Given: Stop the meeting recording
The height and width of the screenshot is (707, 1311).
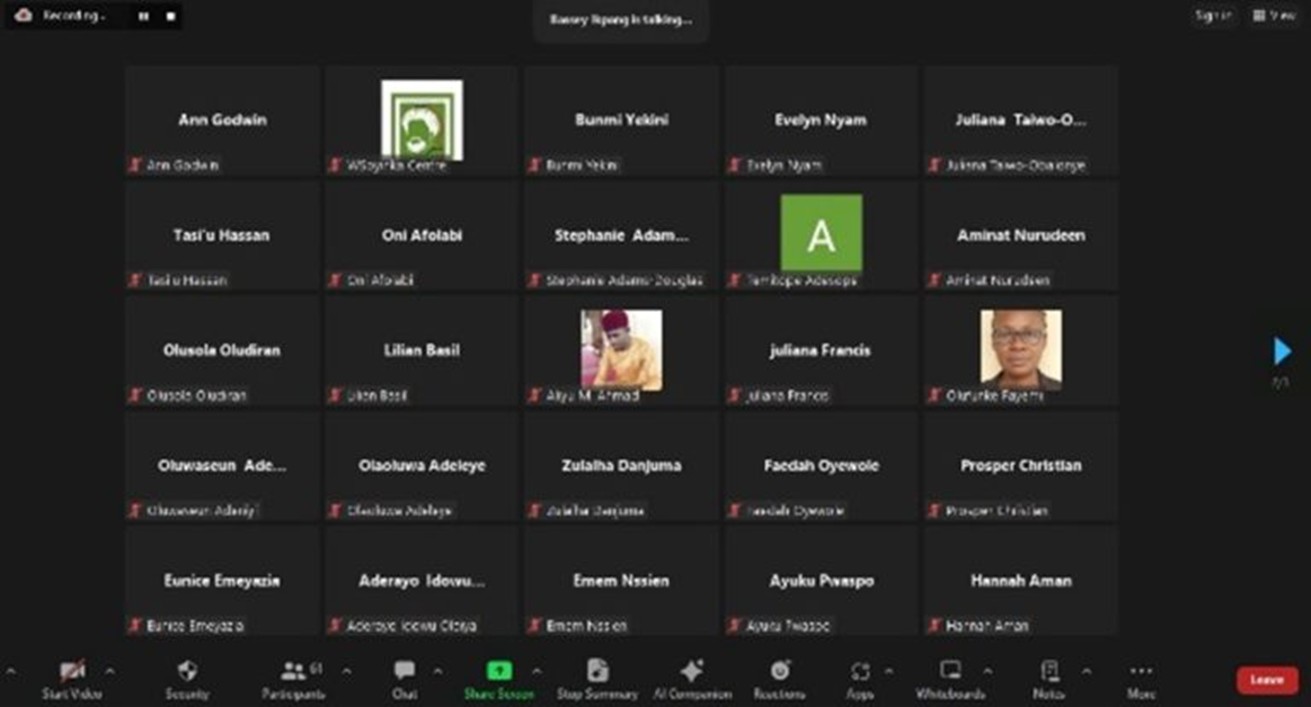Looking at the screenshot, I should point(171,16).
